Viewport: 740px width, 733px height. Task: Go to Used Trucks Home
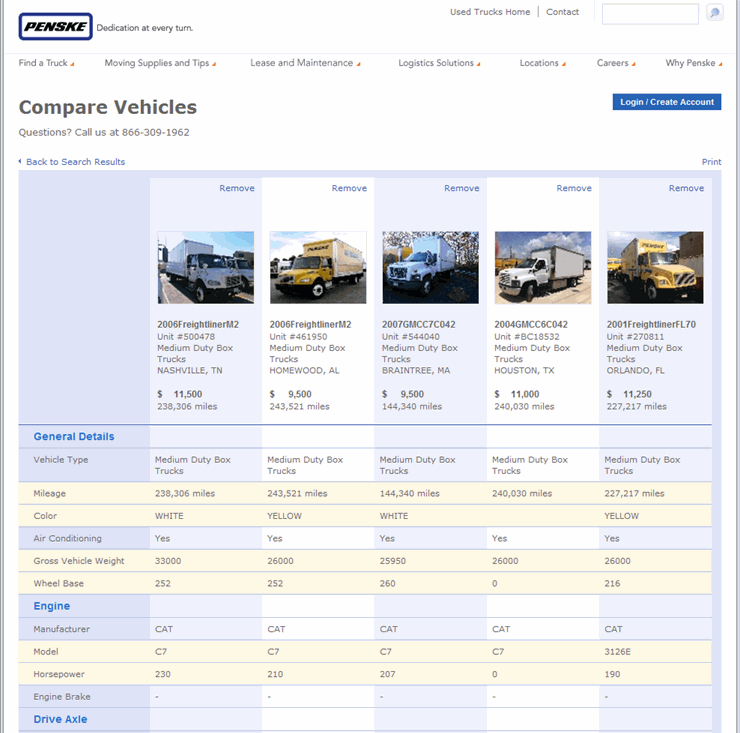[490, 12]
